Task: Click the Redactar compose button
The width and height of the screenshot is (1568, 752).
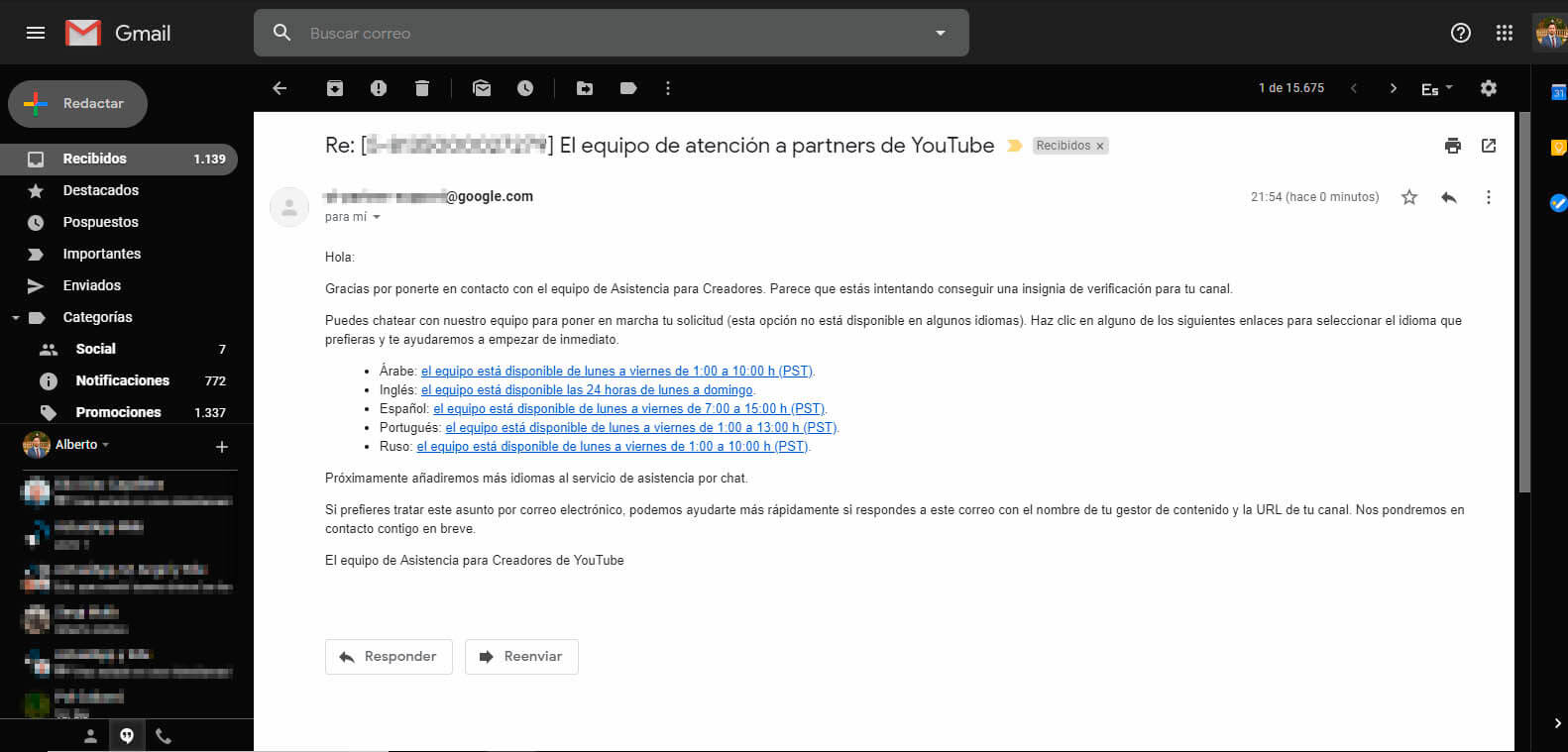Action: (x=77, y=103)
